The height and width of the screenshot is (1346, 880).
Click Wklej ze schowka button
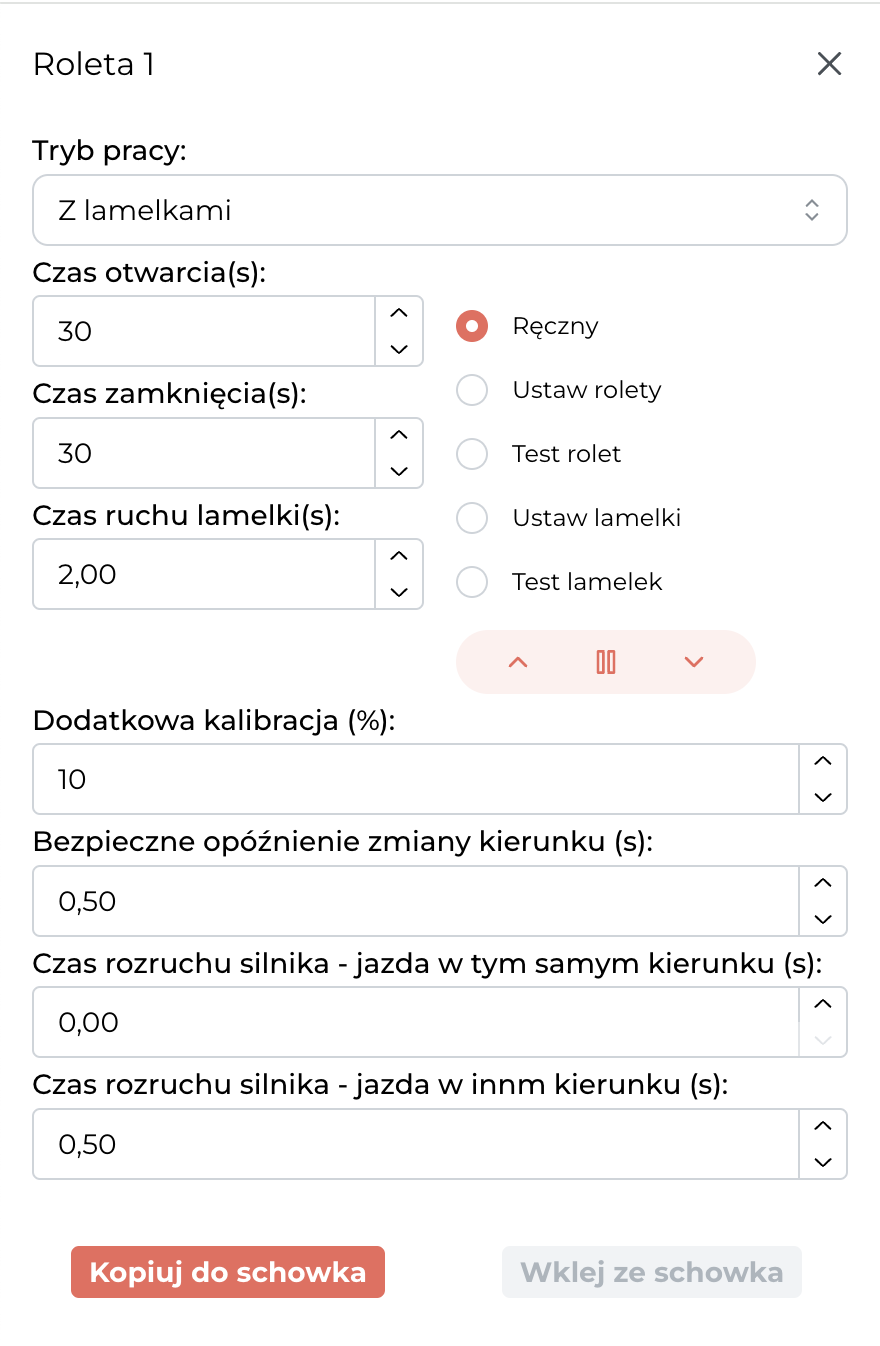point(652,1272)
